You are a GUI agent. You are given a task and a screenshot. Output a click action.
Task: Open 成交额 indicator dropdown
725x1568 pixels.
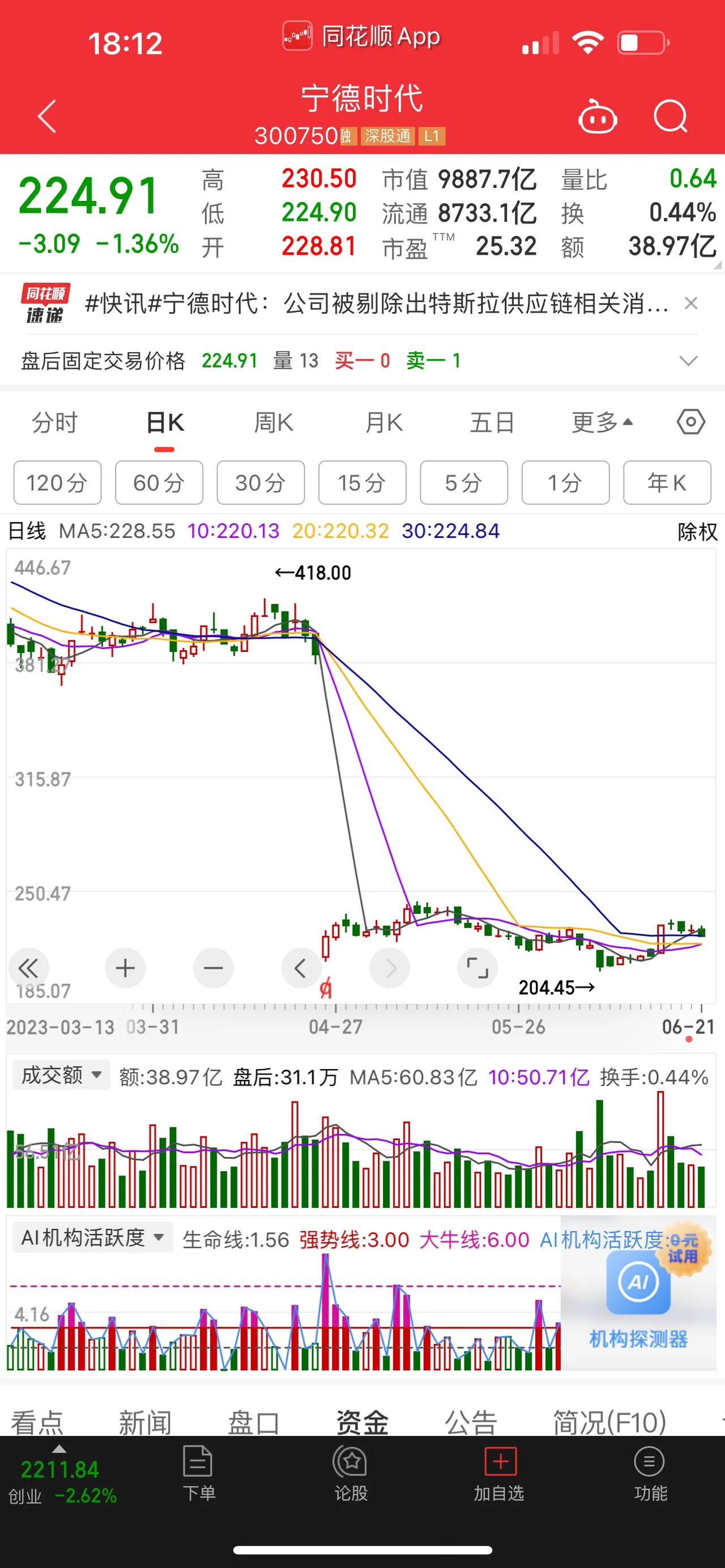61,1075
